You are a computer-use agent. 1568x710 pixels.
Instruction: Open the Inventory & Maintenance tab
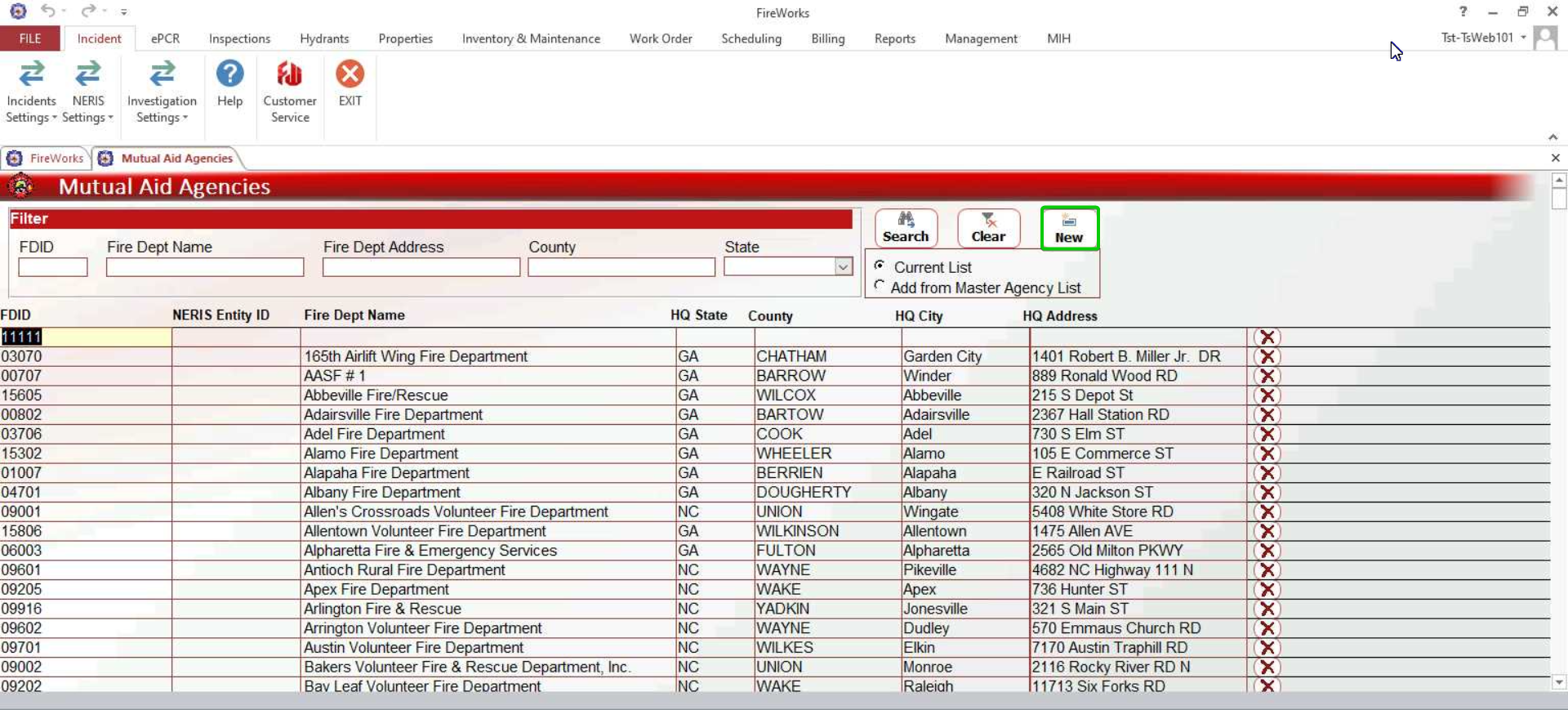531,38
